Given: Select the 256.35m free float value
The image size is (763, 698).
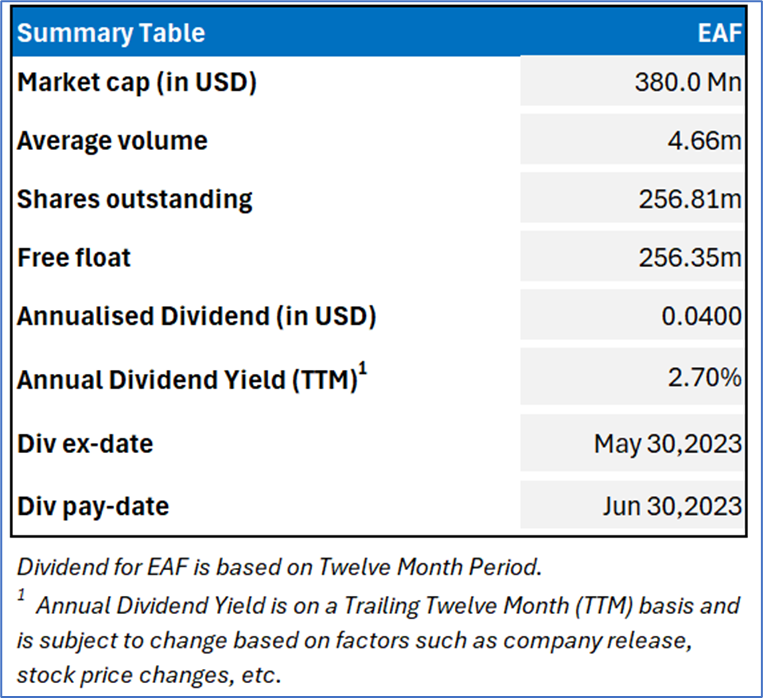Looking at the screenshot, I should (690, 257).
